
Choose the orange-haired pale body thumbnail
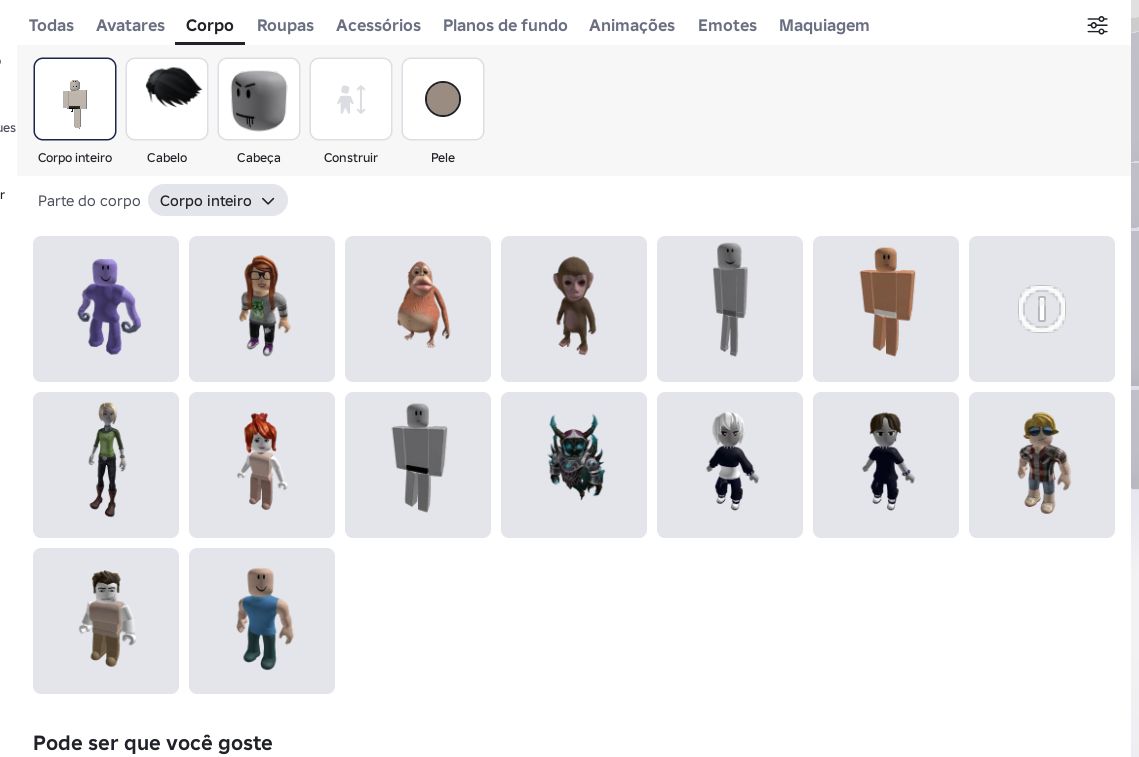coord(262,465)
